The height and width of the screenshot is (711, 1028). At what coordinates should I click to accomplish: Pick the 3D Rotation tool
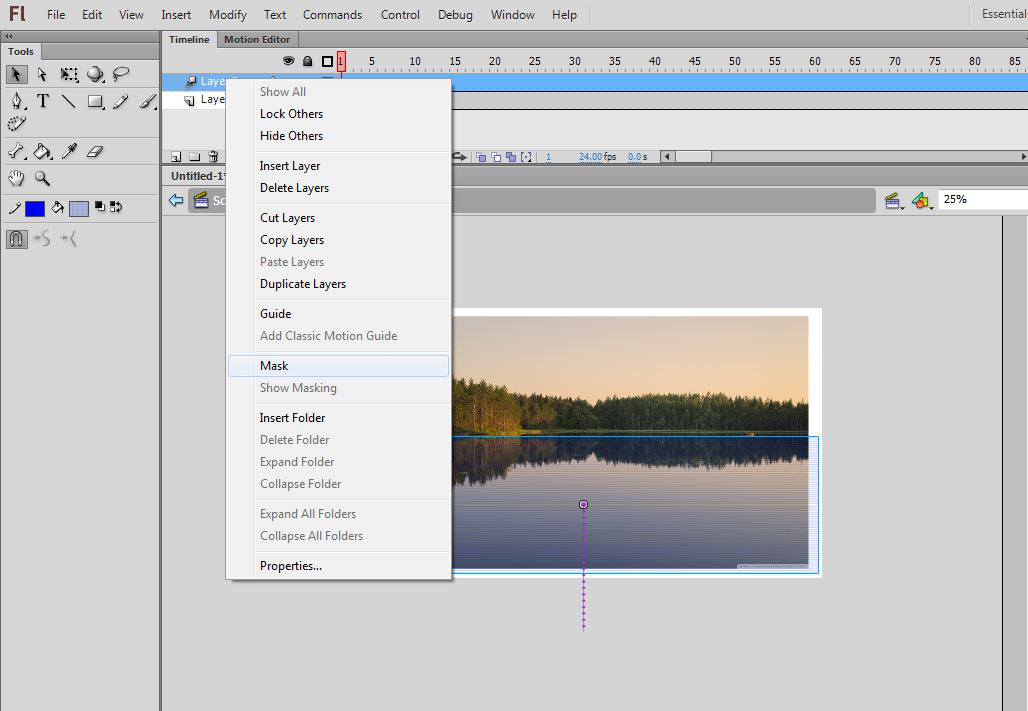(96, 74)
